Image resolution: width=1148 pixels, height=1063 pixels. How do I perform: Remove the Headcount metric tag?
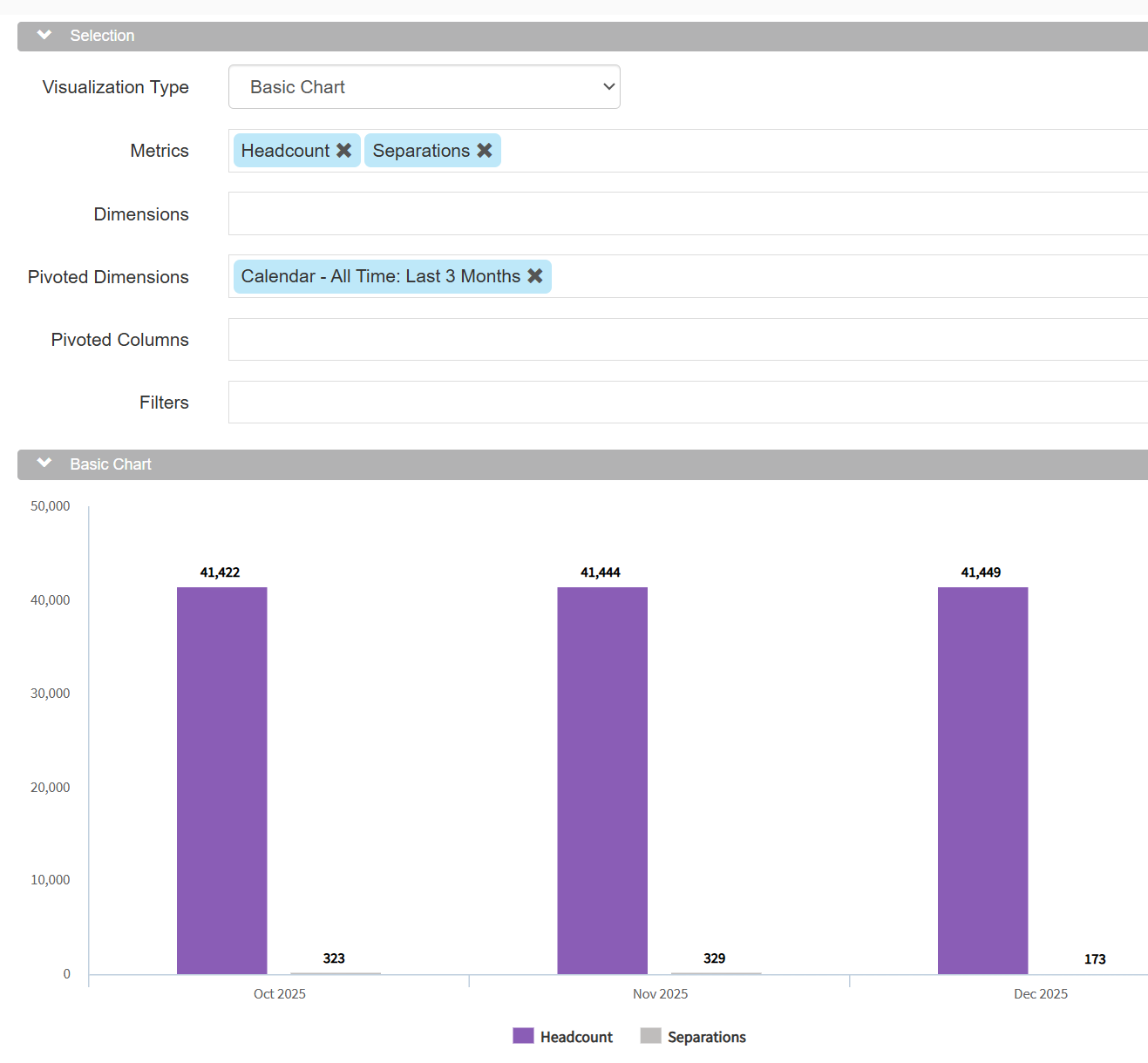coord(344,151)
